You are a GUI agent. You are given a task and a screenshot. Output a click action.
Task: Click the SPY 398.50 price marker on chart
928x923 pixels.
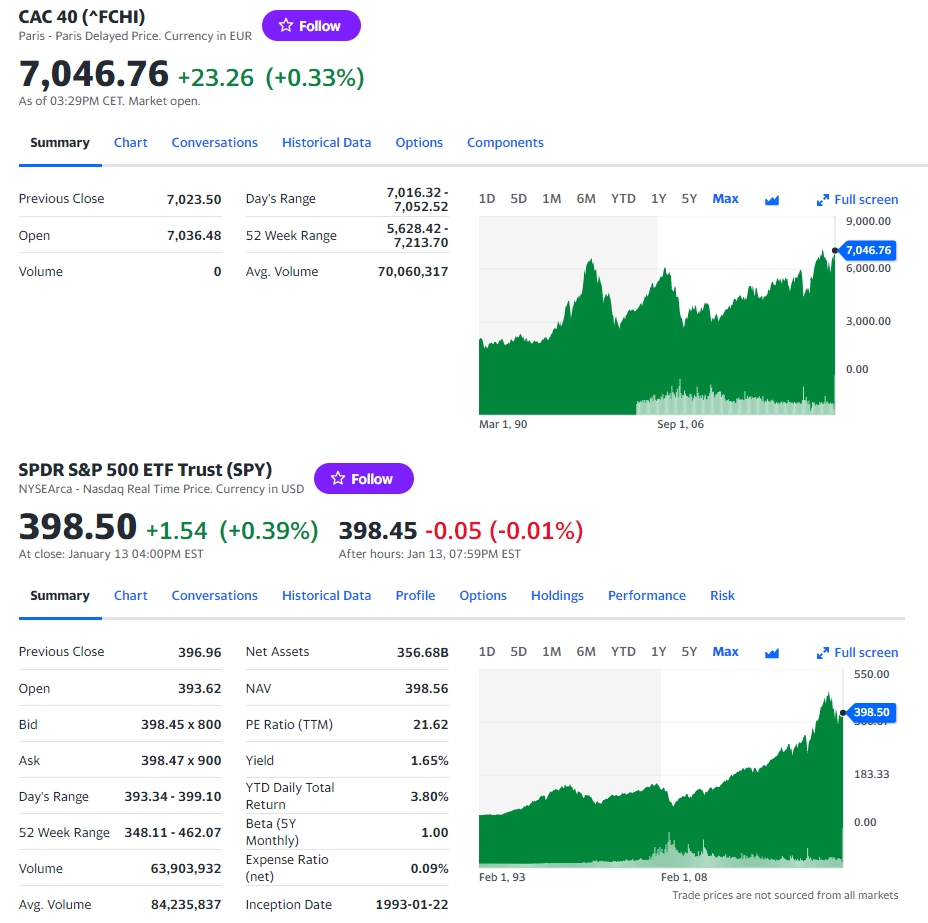point(871,713)
